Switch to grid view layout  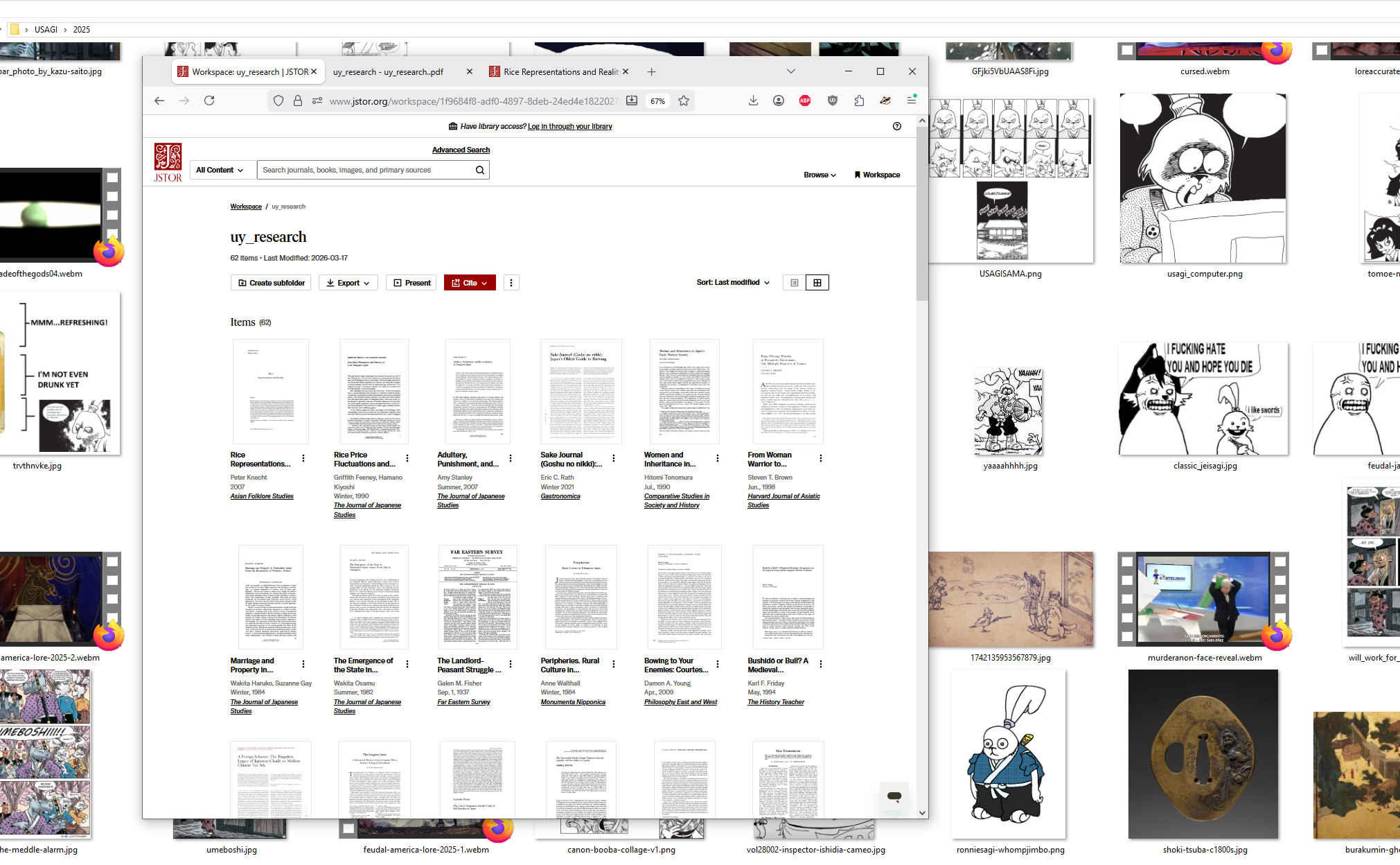pyautogui.click(x=817, y=283)
